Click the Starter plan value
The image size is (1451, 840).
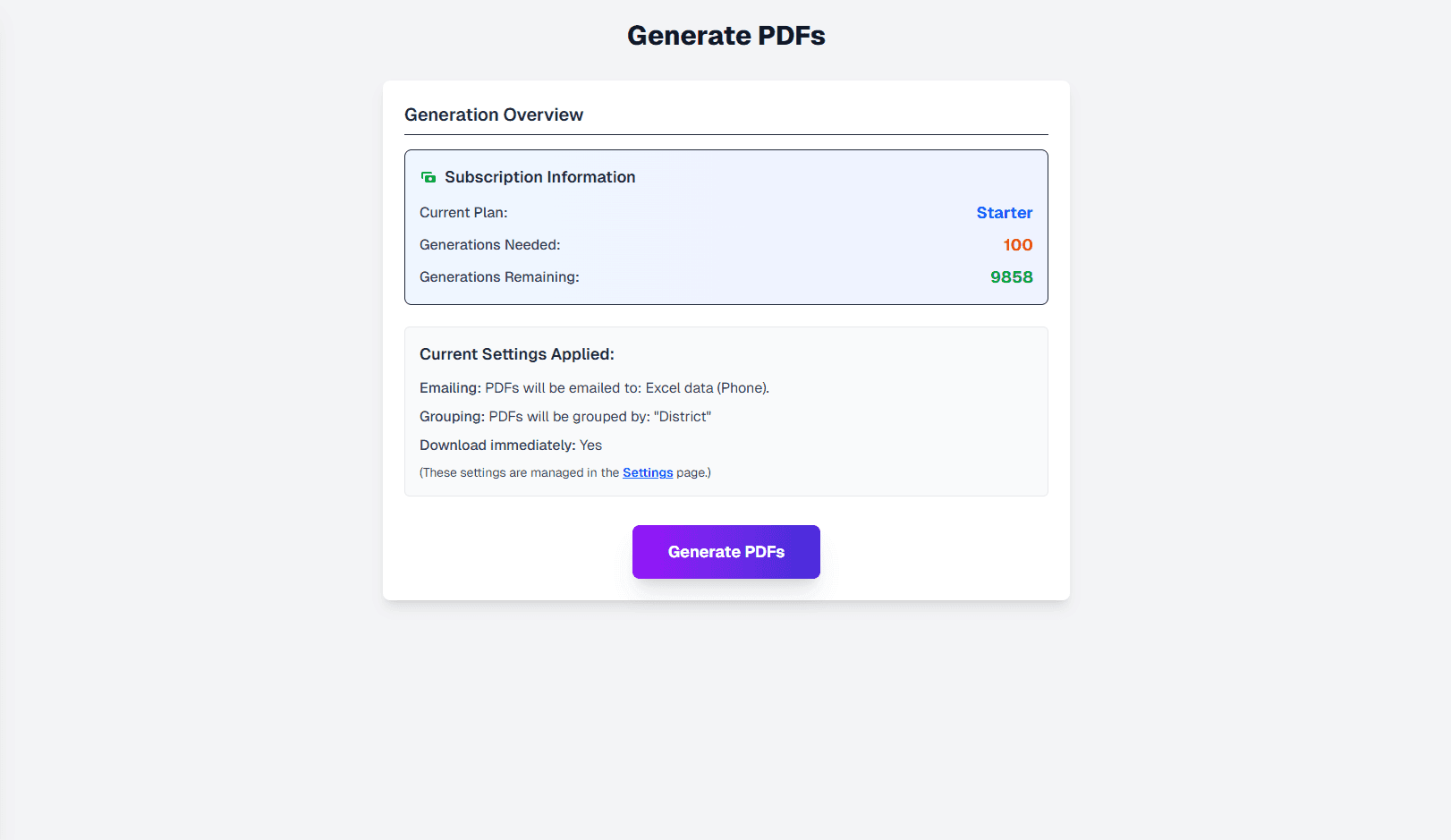tap(1004, 213)
